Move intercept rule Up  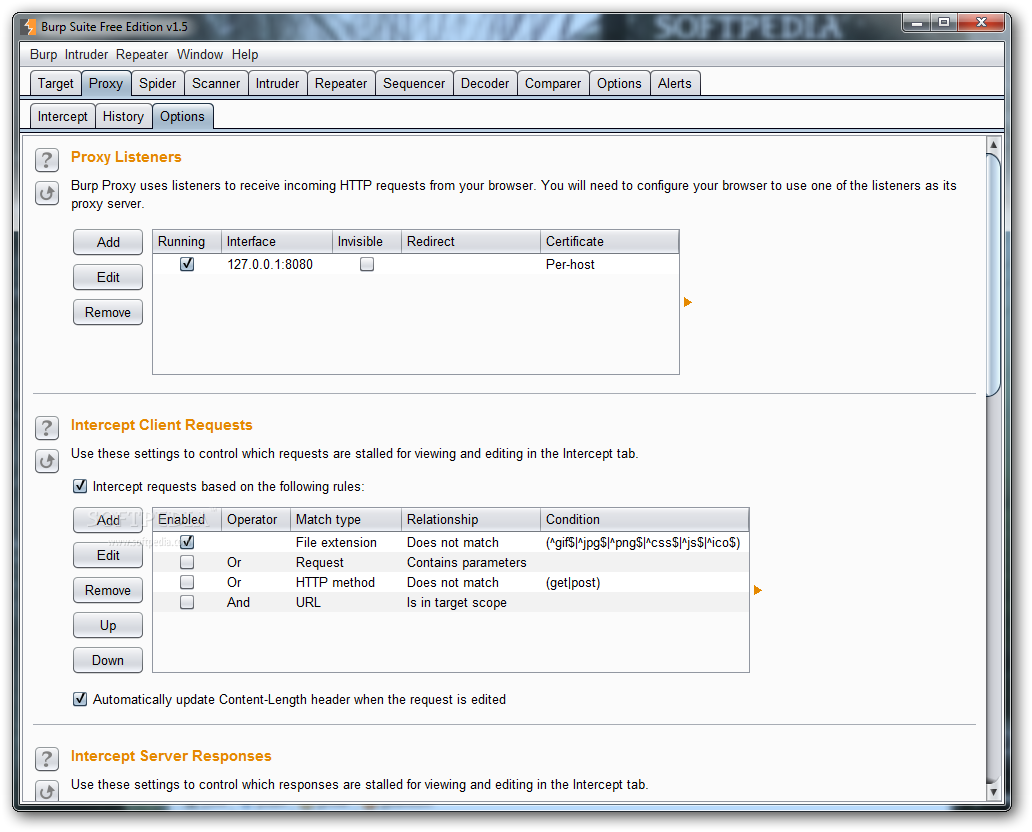[x=108, y=625]
